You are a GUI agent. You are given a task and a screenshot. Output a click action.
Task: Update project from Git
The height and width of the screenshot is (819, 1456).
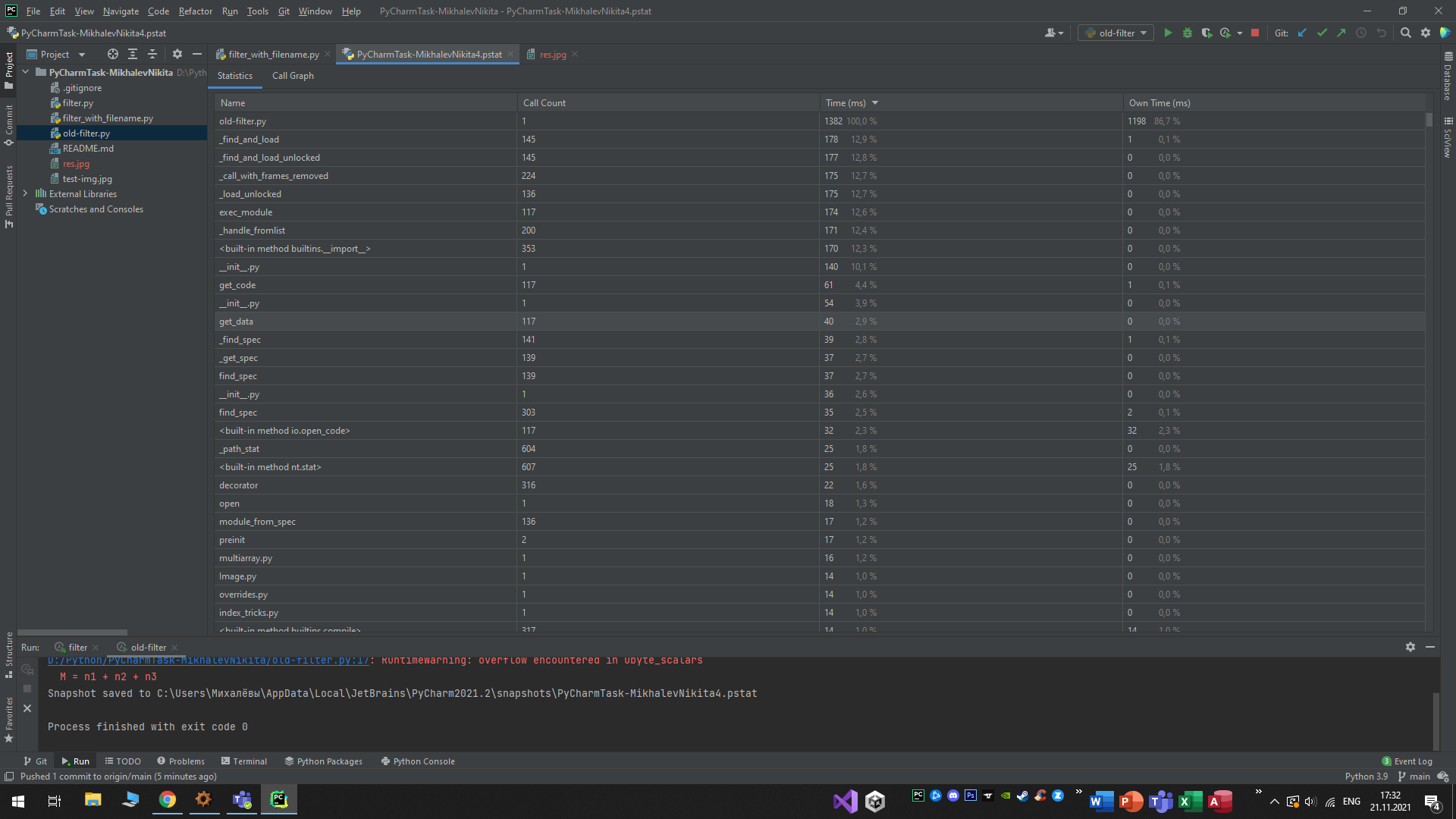1302,33
